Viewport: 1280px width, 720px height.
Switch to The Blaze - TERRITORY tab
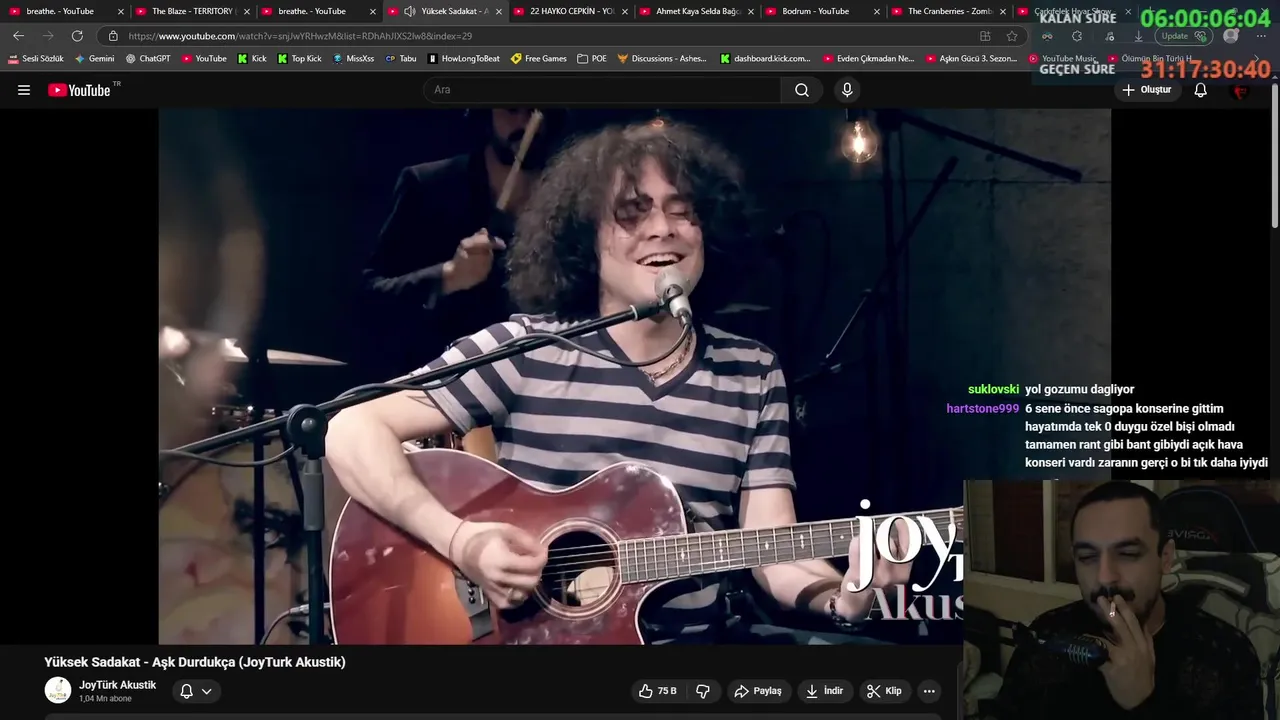pyautogui.click(x=193, y=11)
